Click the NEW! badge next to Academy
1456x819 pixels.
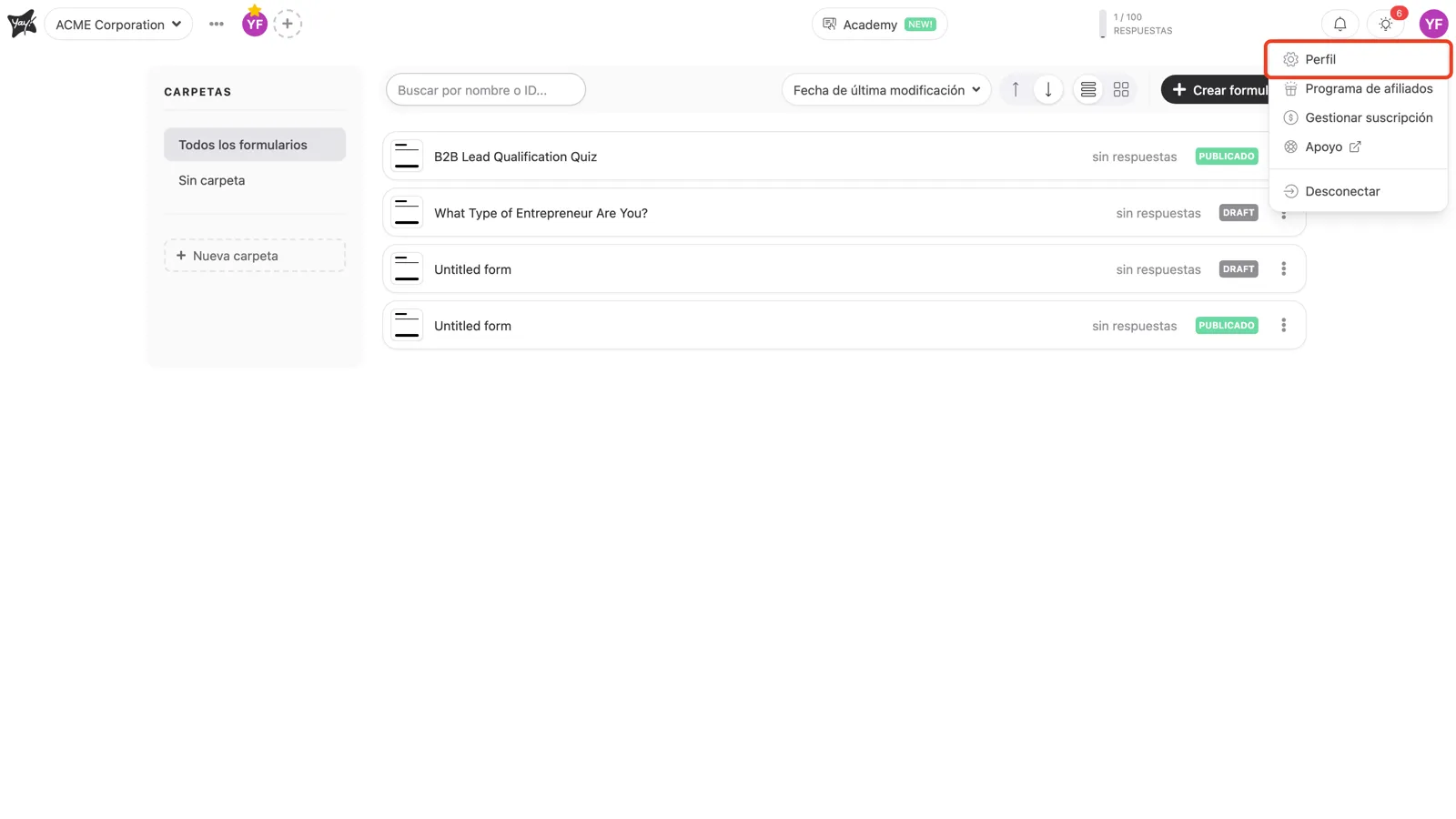920,25
